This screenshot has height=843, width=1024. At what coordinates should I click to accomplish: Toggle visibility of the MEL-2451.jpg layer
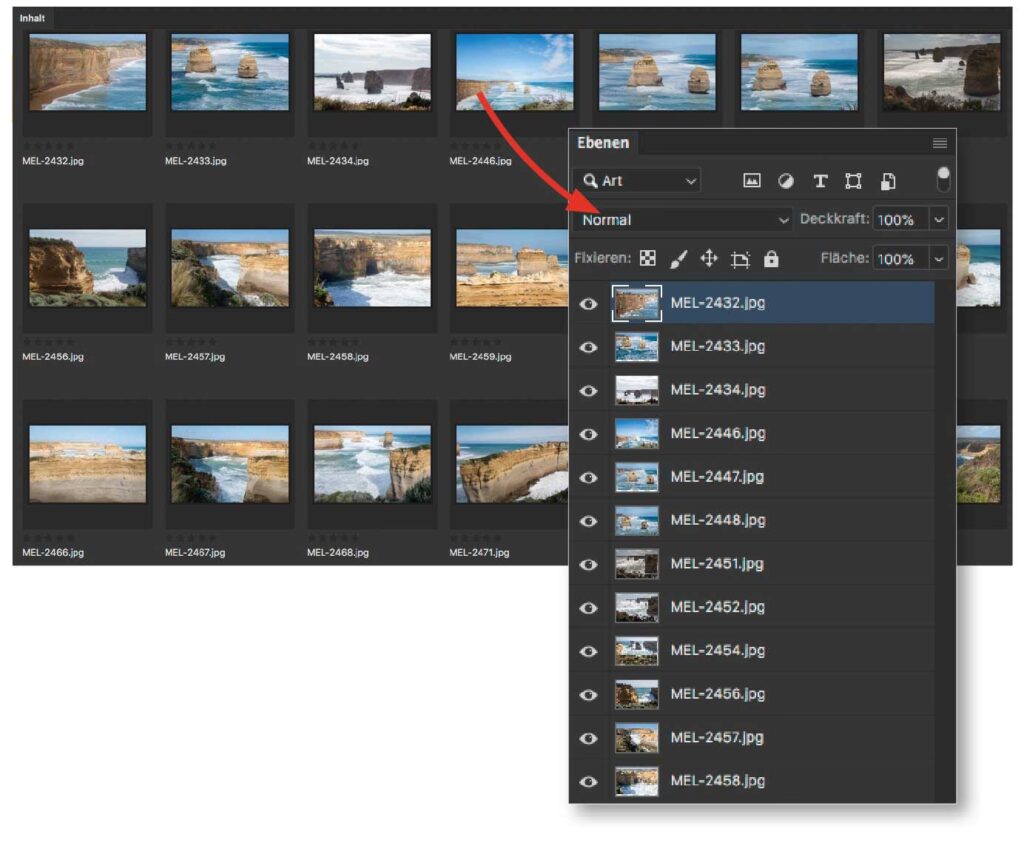tap(589, 564)
